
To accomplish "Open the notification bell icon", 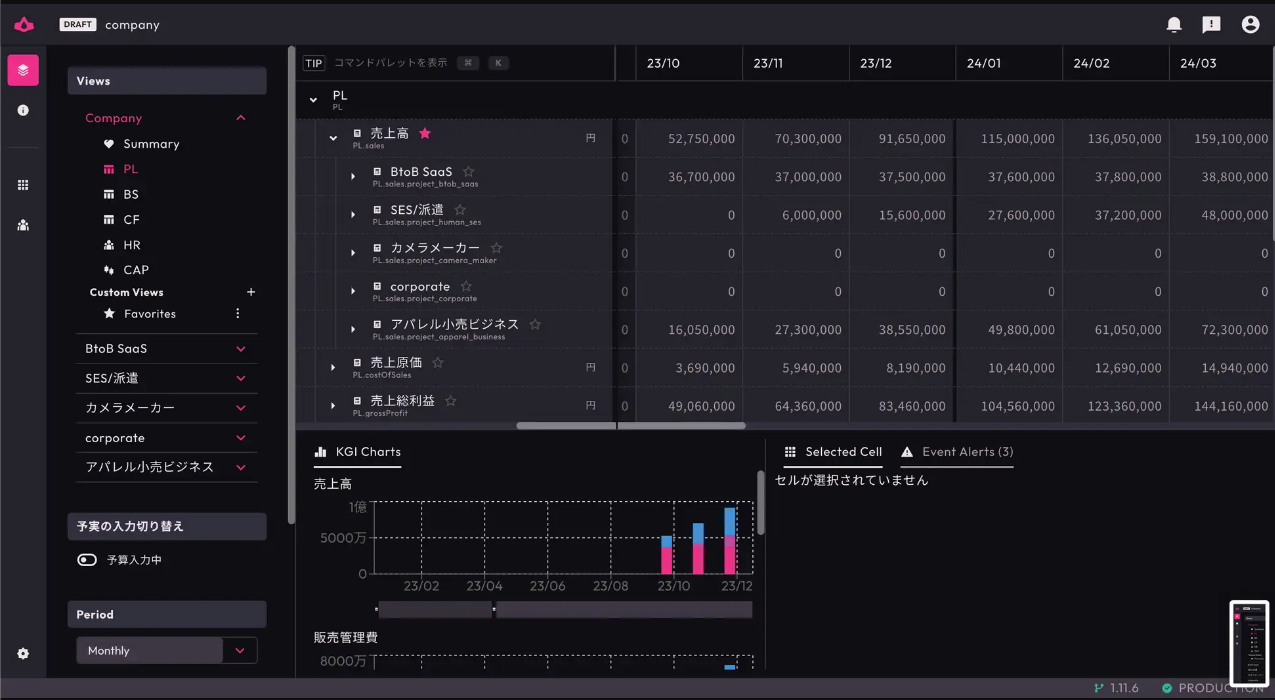I will (1173, 24).
